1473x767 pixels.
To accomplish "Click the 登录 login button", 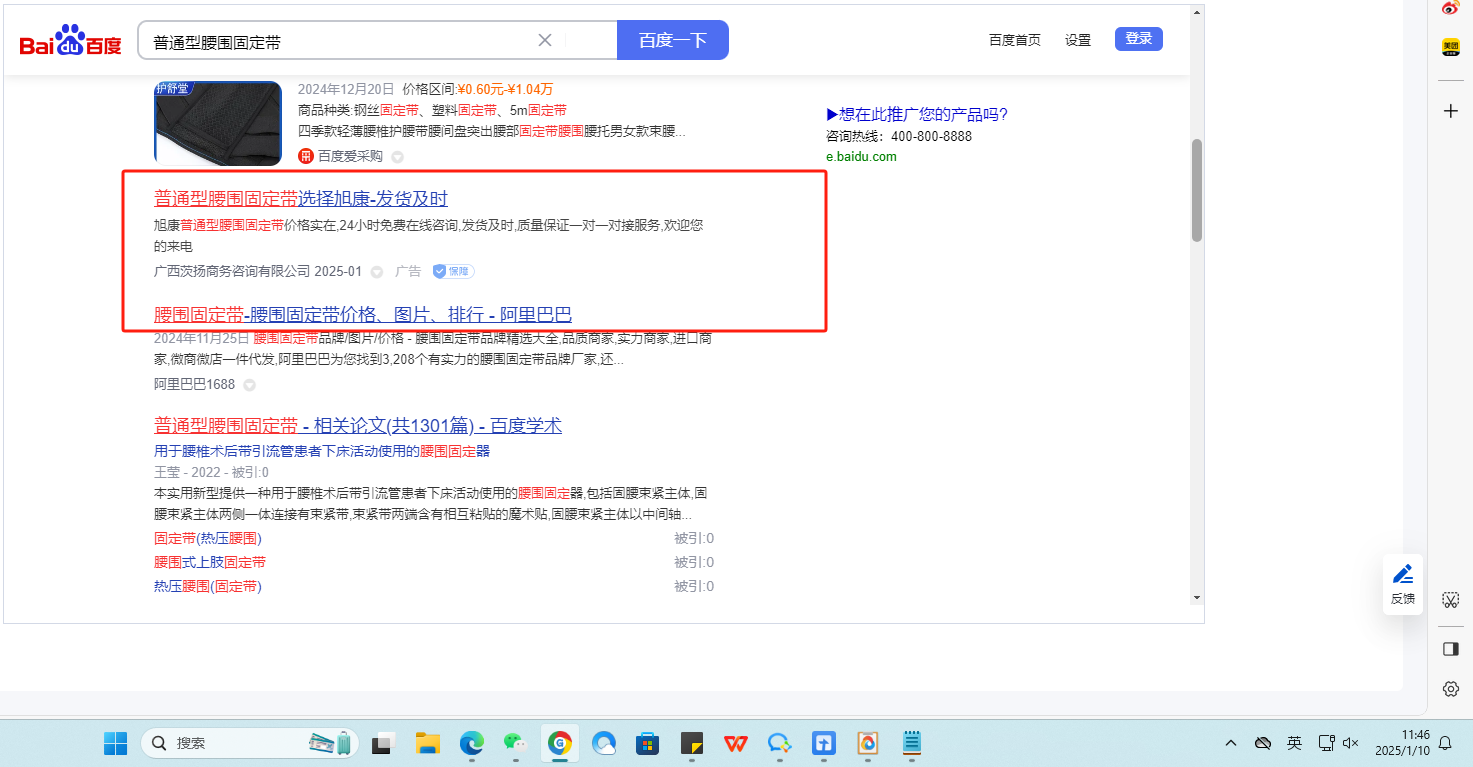I will point(1138,39).
